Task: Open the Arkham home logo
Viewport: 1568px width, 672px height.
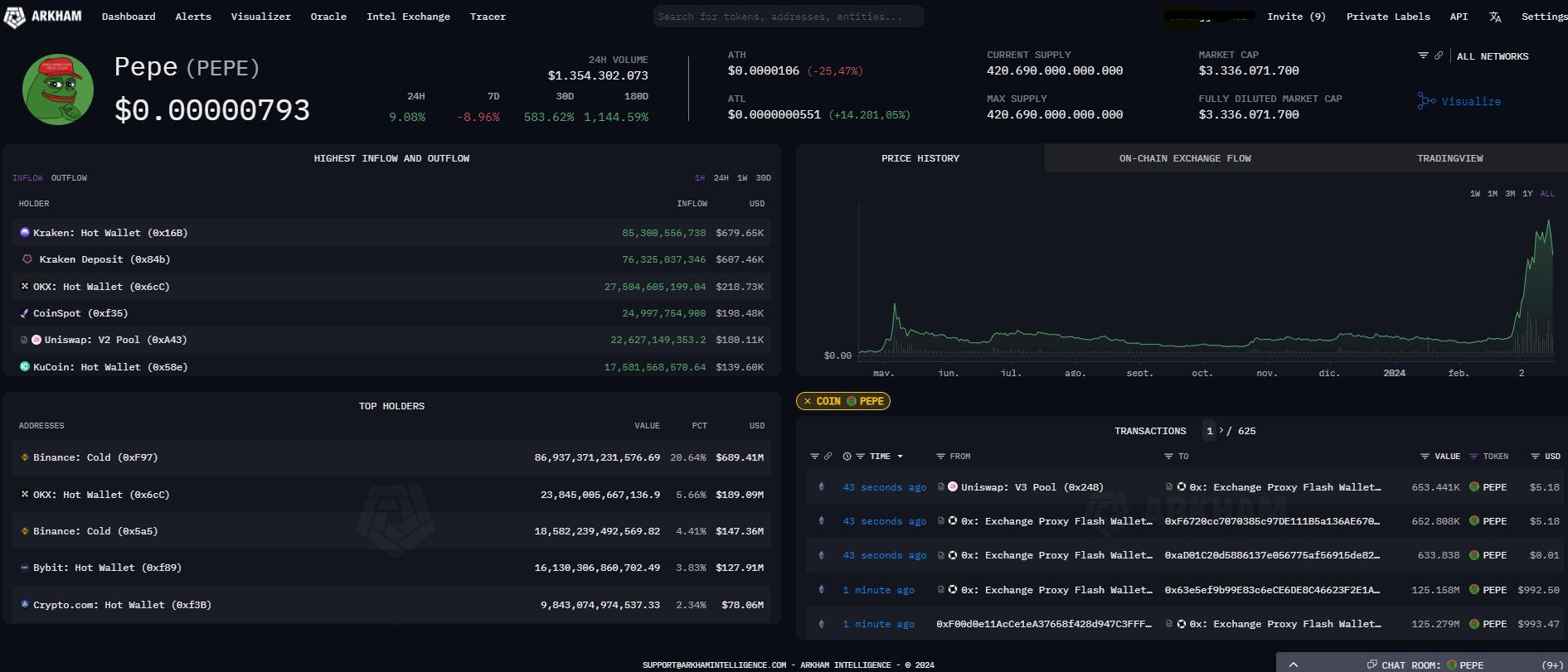Action: coord(43,17)
